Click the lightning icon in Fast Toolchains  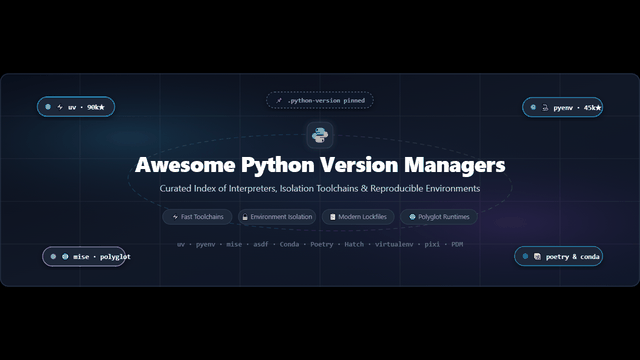click(x=175, y=217)
